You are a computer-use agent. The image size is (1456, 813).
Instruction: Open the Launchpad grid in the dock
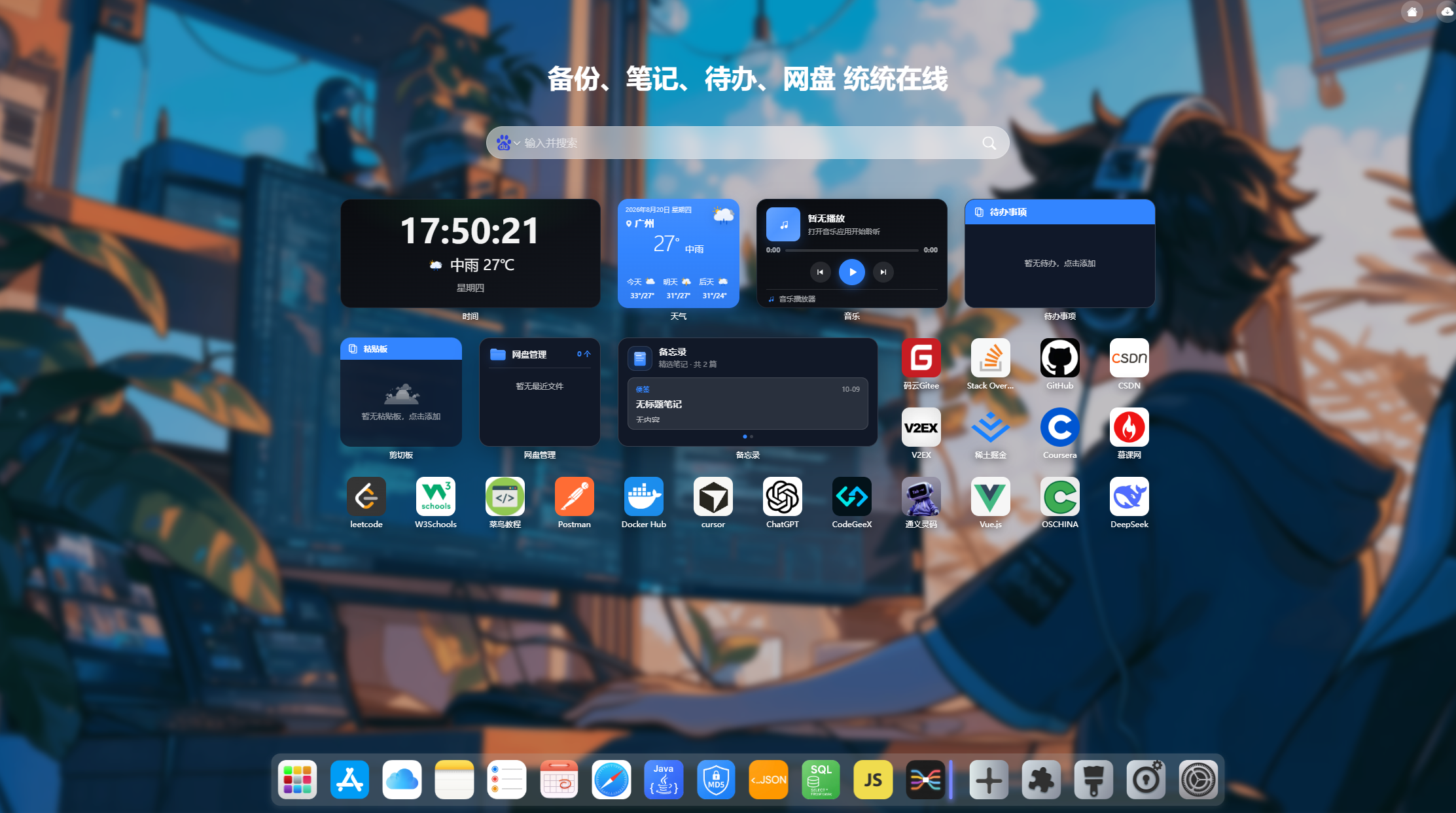[297, 780]
